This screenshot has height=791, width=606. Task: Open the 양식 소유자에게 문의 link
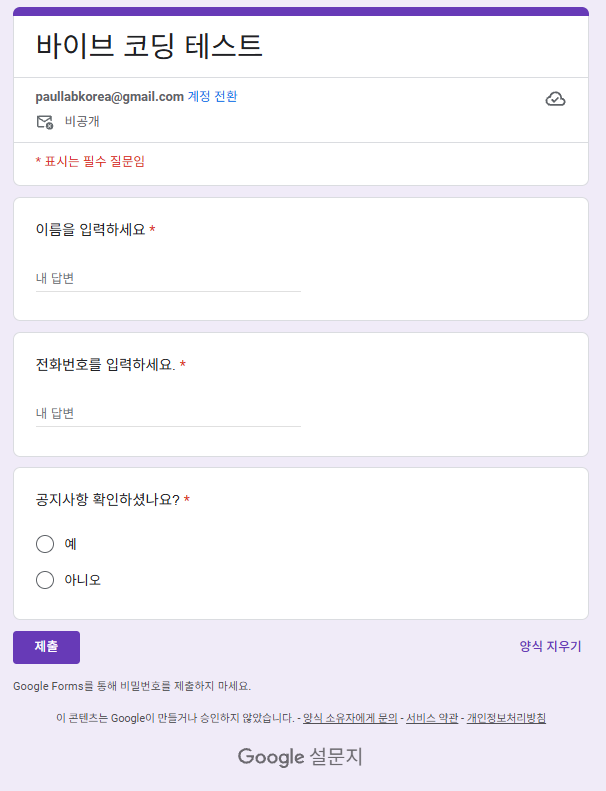[350, 718]
